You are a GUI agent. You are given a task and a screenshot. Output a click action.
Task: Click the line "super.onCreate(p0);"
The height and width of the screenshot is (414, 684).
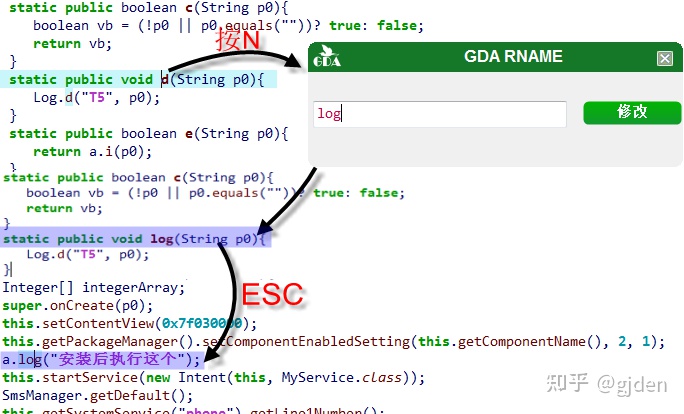78,306
